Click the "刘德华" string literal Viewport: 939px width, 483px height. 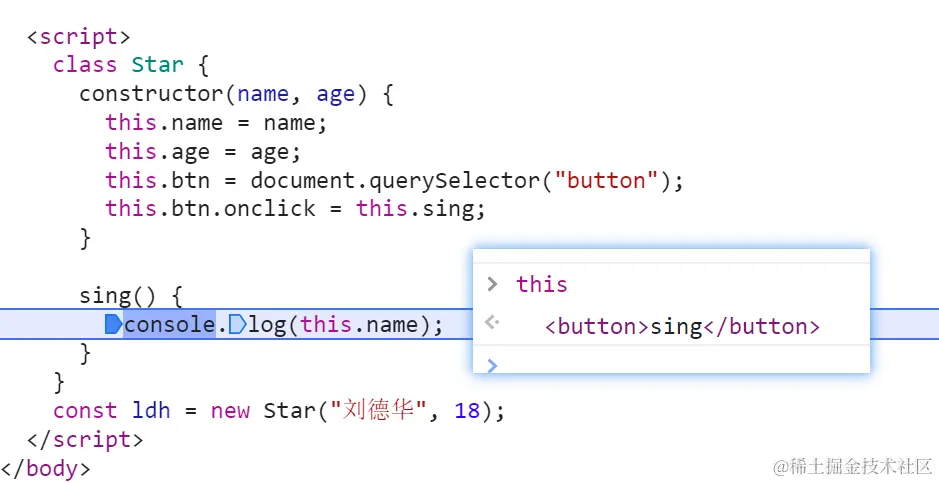coord(378,411)
